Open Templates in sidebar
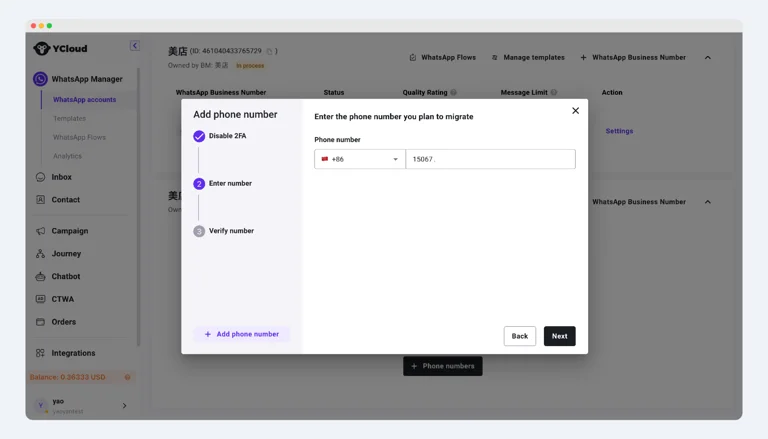Image resolution: width=768 pixels, height=439 pixels. tap(69, 119)
